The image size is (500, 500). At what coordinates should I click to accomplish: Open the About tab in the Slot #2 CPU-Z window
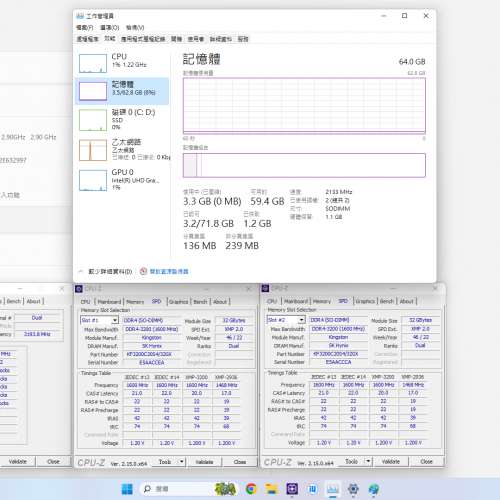pyautogui.click(x=407, y=301)
